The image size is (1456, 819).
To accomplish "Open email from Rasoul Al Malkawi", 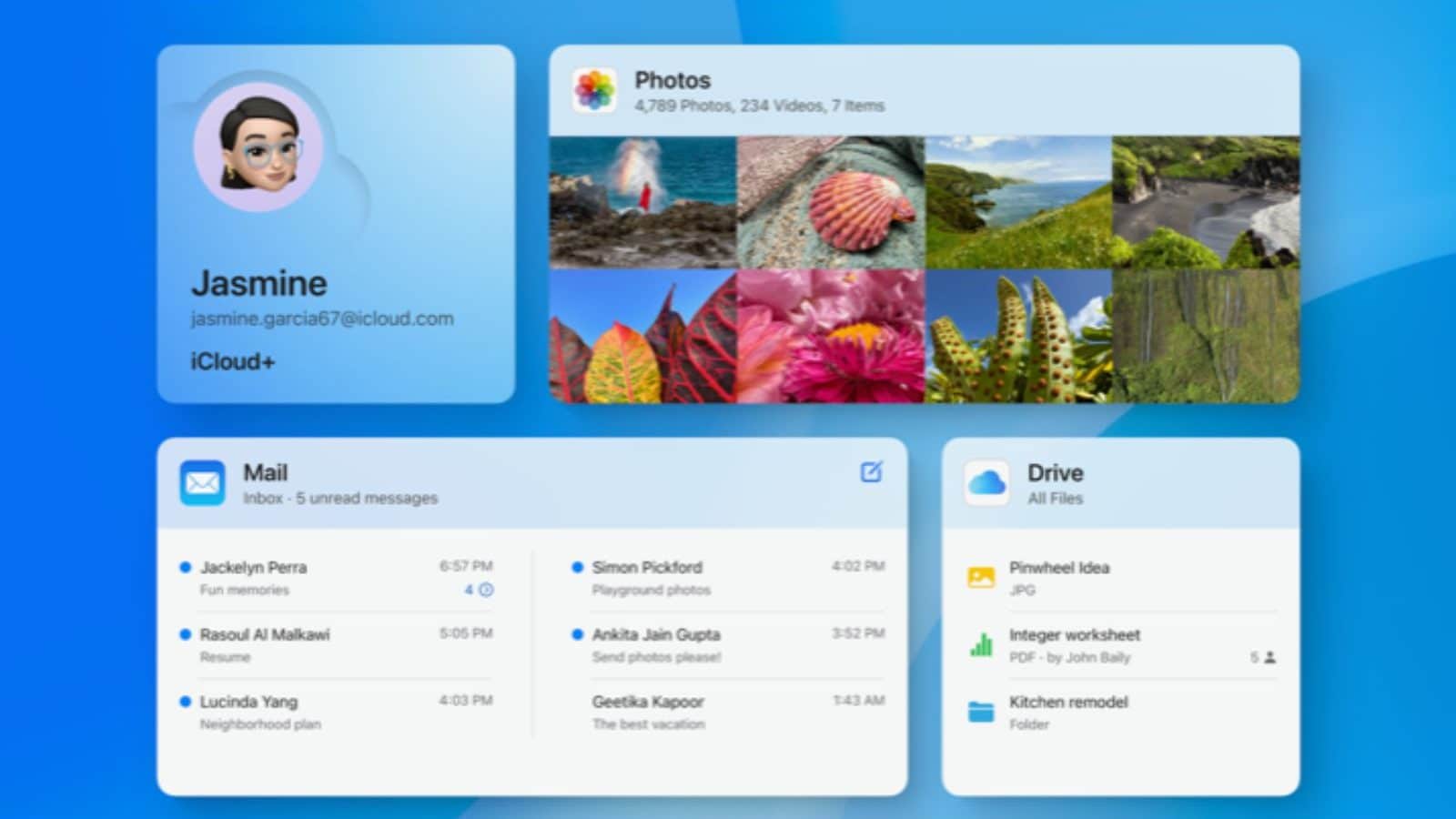I will pos(337,645).
